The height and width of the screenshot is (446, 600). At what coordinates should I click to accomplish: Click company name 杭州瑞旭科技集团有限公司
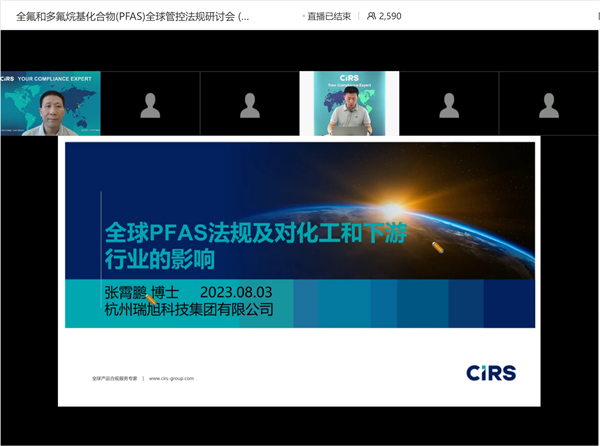click(x=188, y=310)
